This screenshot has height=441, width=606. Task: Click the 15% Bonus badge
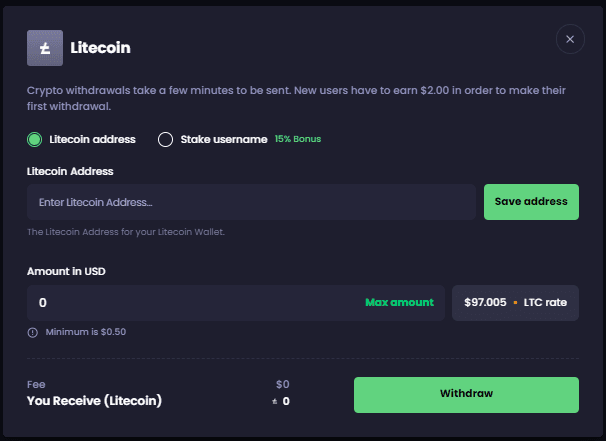click(298, 139)
